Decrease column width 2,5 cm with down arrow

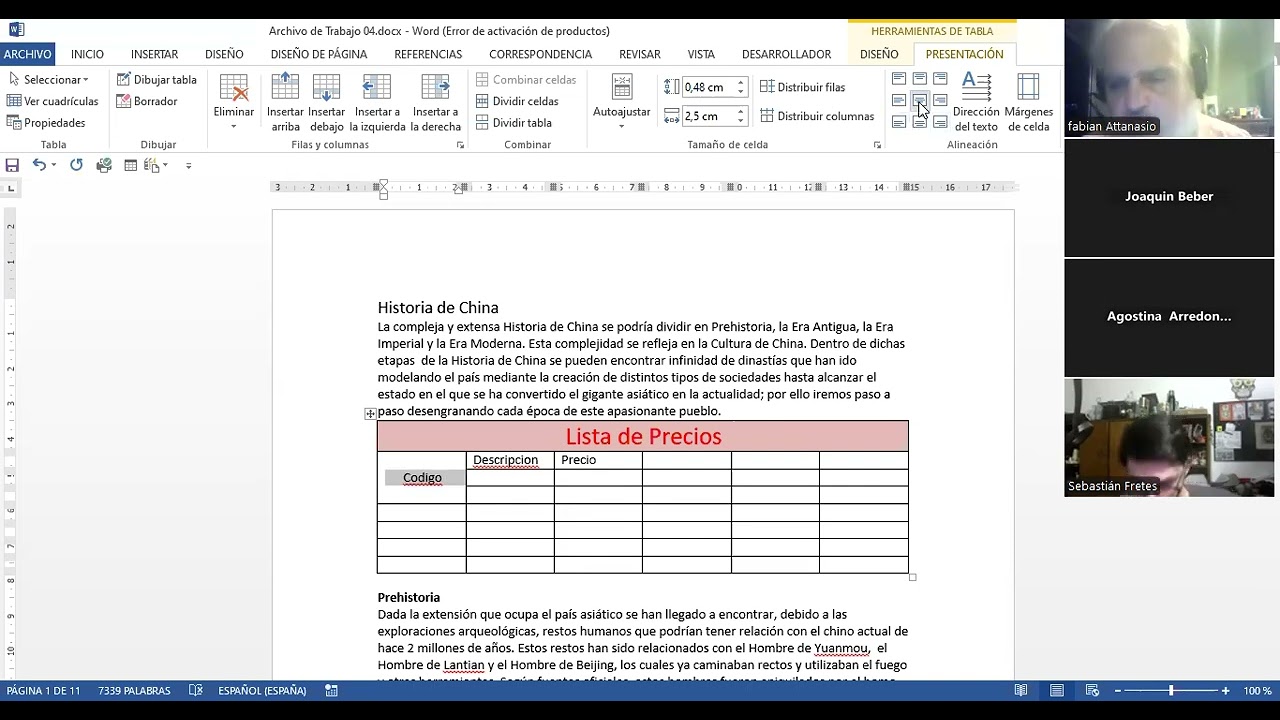(741, 121)
